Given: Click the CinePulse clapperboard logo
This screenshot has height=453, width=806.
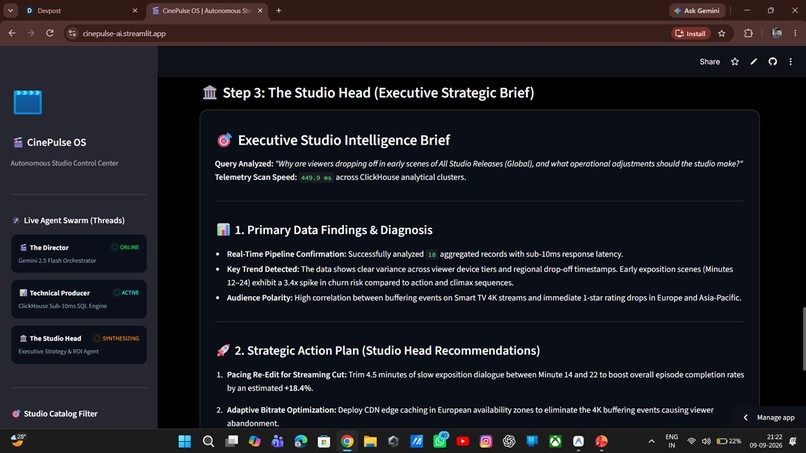Looking at the screenshot, I should (x=28, y=102).
